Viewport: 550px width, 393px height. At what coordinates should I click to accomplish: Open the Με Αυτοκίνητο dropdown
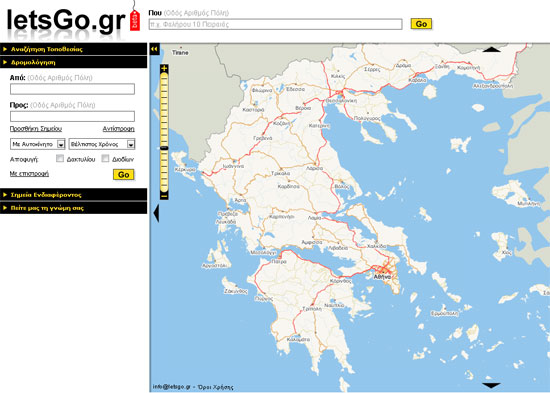38,144
